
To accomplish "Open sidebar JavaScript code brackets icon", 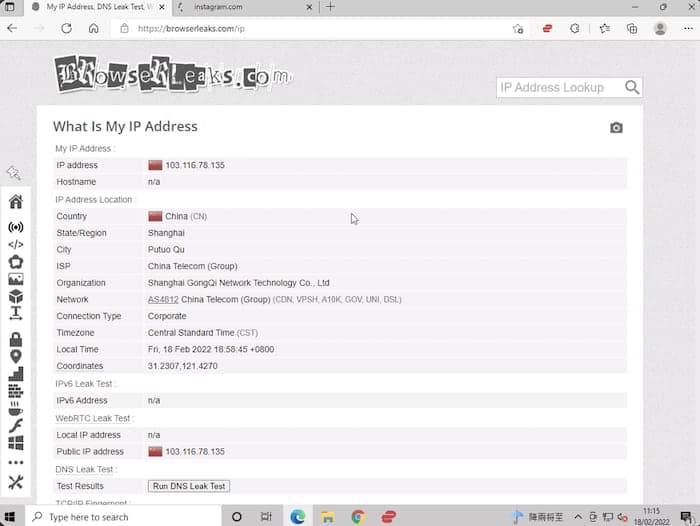I will point(16,245).
